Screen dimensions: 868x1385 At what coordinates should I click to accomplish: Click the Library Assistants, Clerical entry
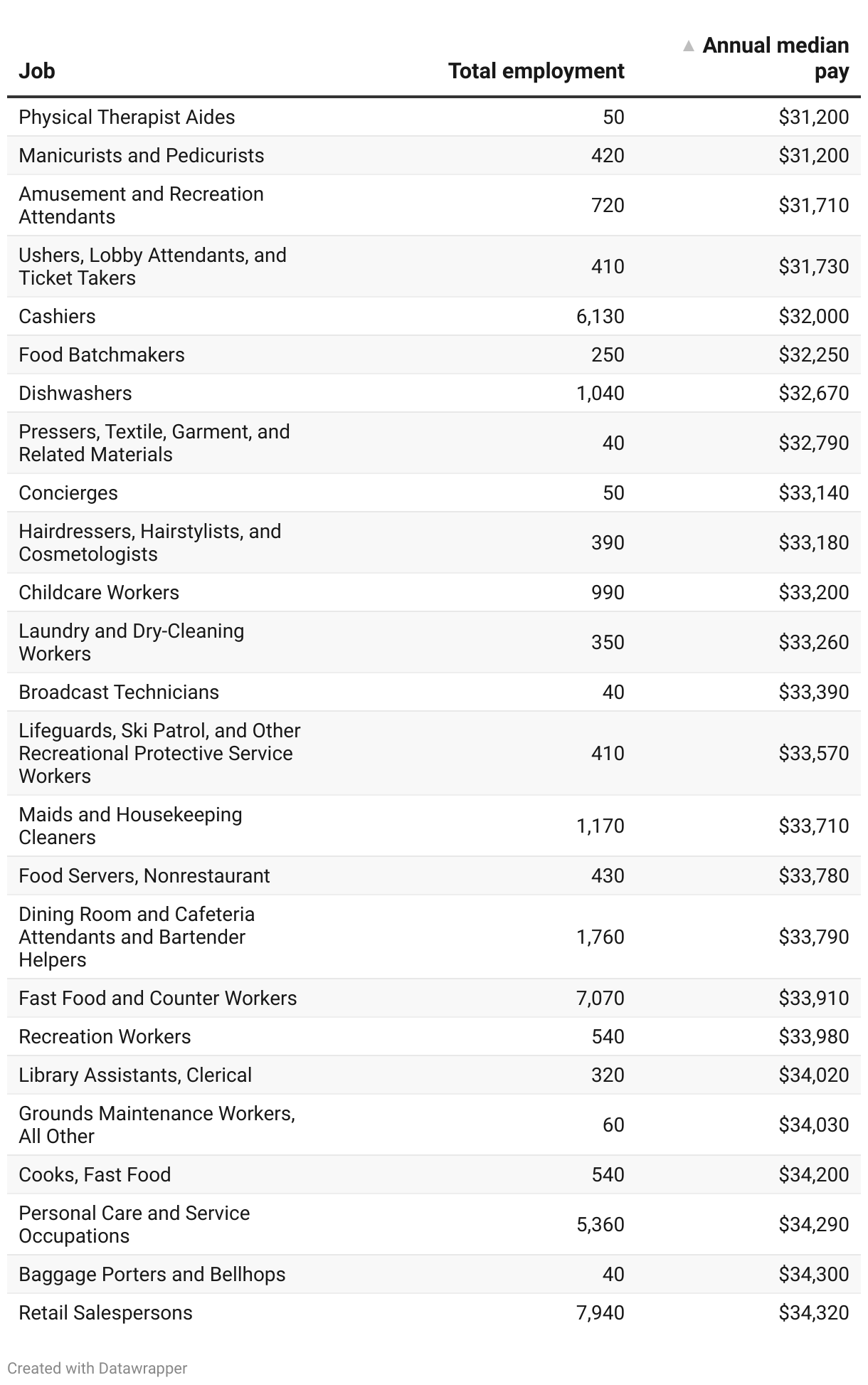[x=135, y=1075]
